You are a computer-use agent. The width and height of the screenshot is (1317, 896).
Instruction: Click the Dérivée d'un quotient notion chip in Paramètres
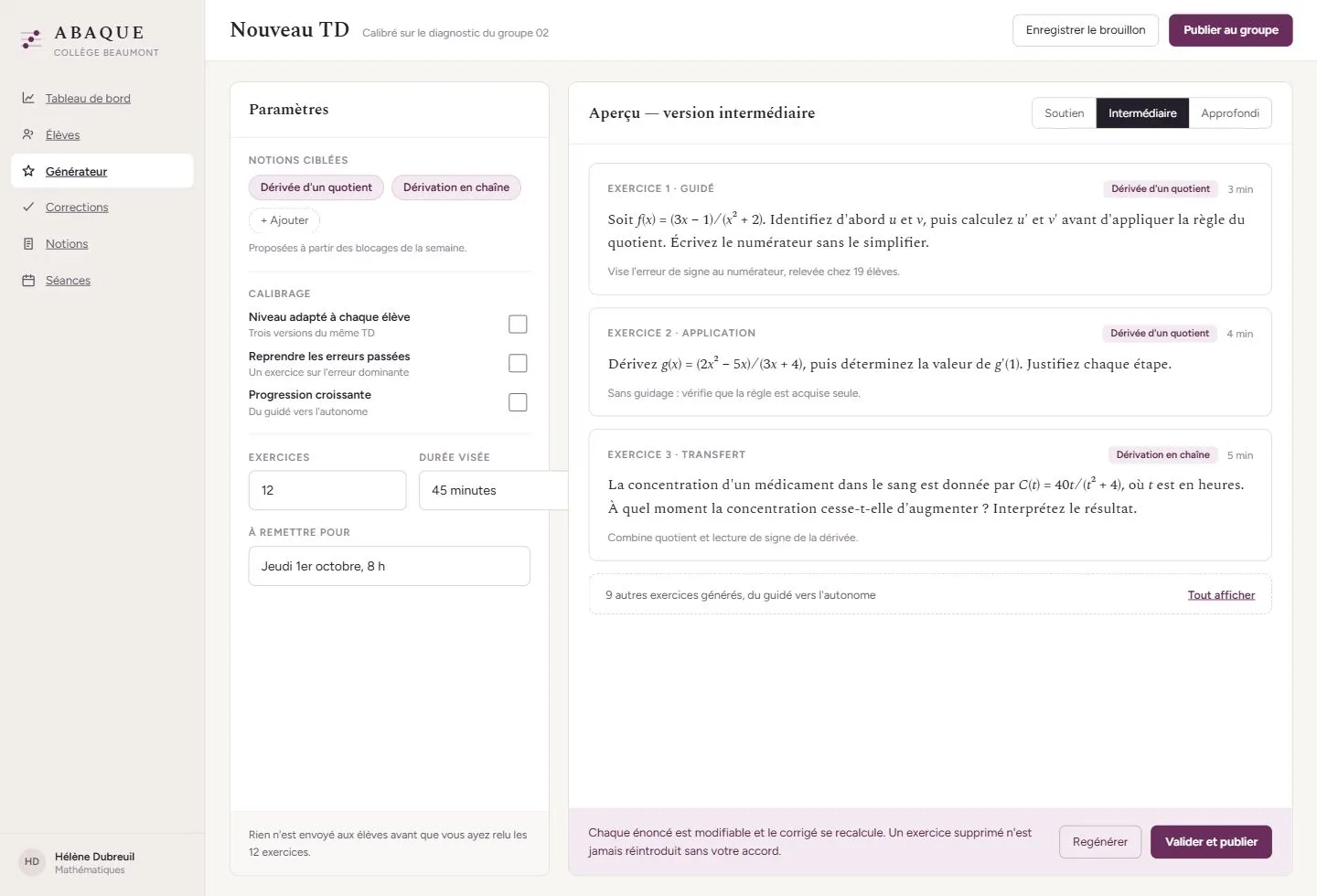[316, 187]
